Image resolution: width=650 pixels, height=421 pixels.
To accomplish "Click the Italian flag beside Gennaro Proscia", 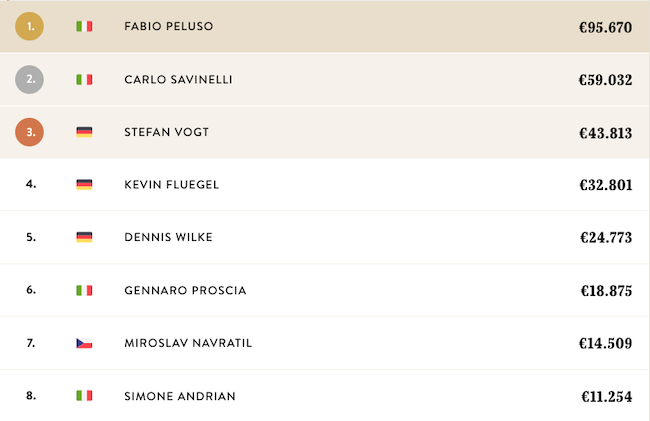I will tap(84, 290).
